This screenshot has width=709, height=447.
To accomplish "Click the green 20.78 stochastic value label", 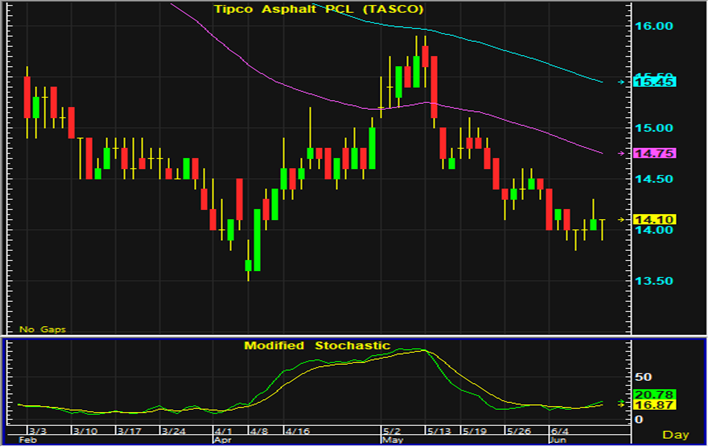I will click(x=654, y=394).
